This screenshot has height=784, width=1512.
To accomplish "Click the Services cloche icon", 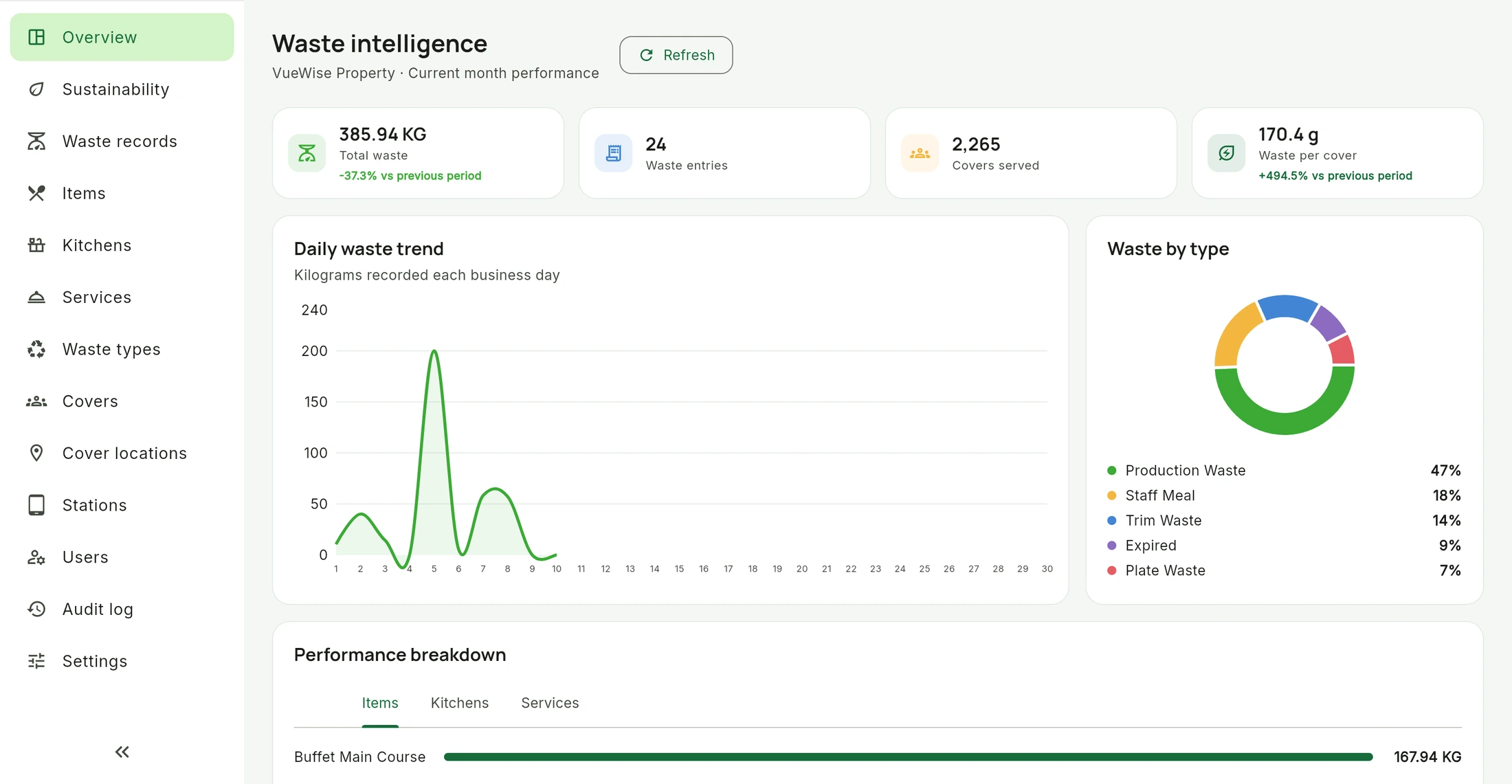I will point(36,297).
